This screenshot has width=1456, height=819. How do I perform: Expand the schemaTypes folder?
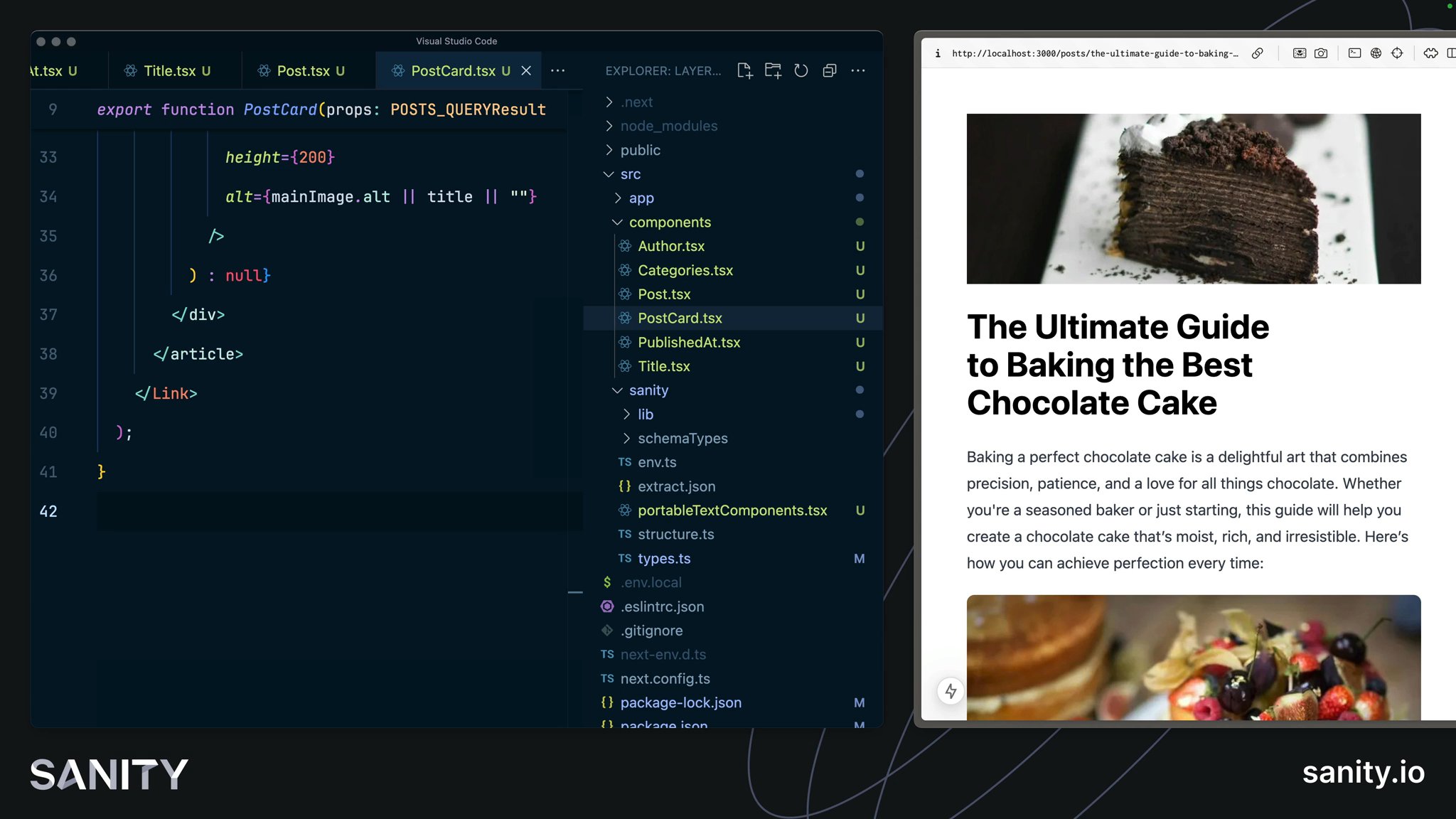[x=626, y=439]
